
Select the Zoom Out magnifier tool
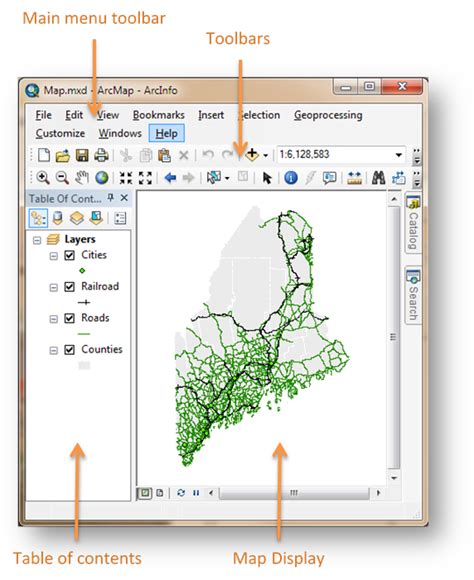coord(62,178)
